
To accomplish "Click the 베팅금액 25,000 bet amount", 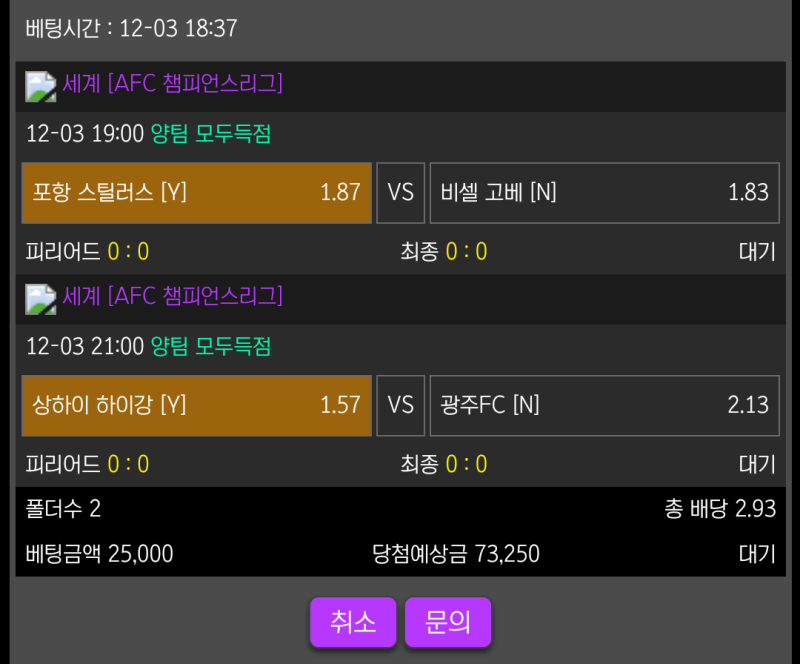I will point(99,554).
